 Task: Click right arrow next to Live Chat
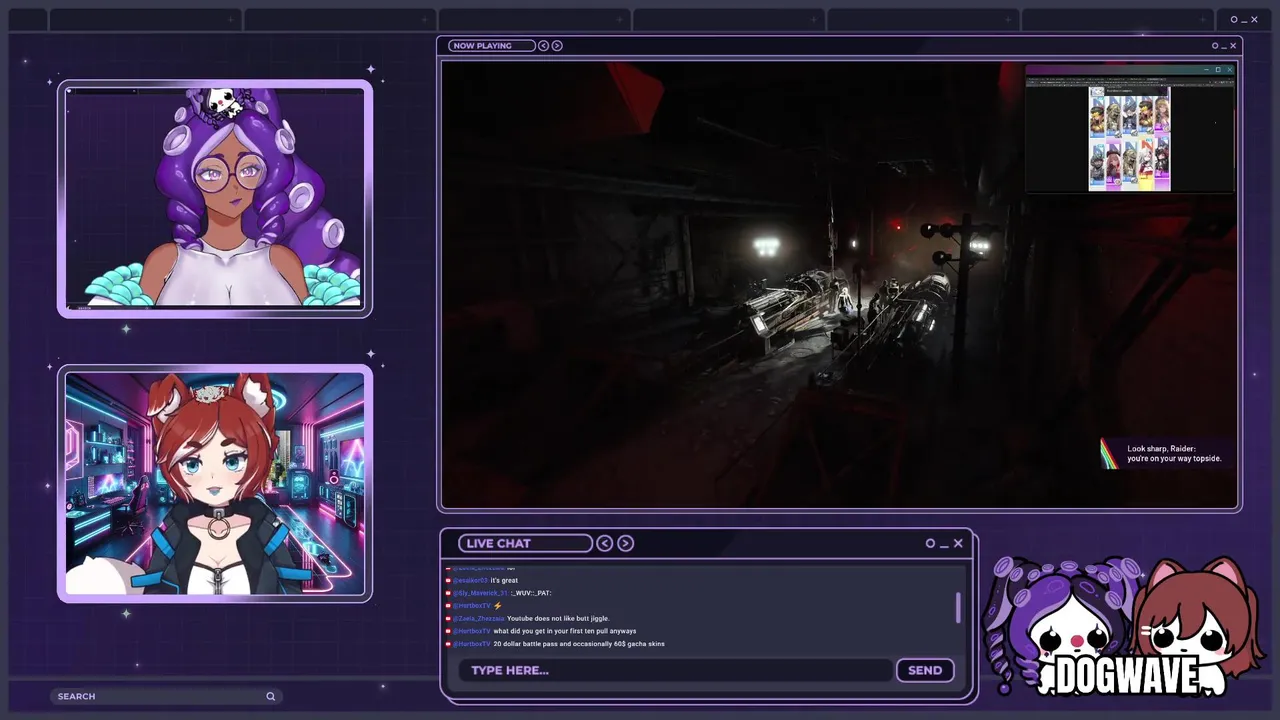click(625, 543)
